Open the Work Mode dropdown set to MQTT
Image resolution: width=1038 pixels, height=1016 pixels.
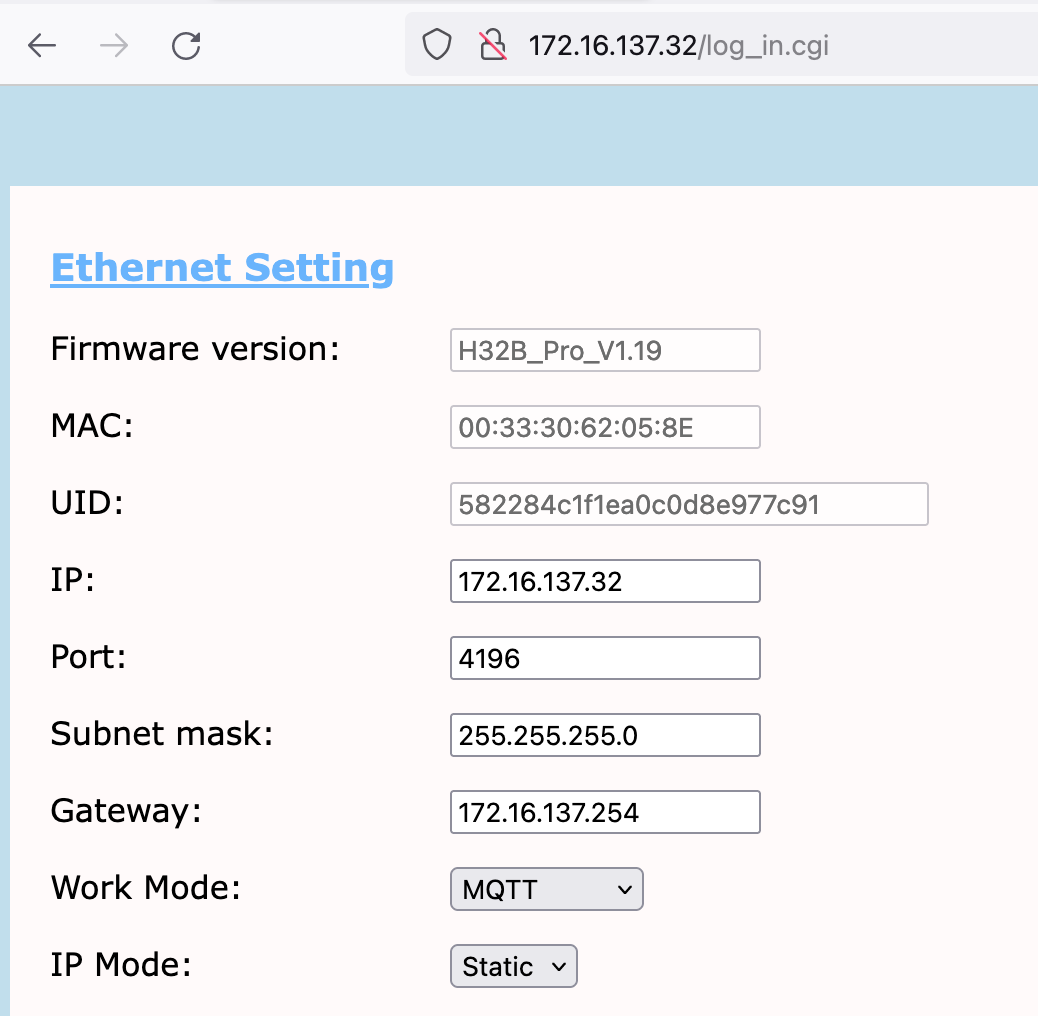pyautogui.click(x=546, y=890)
